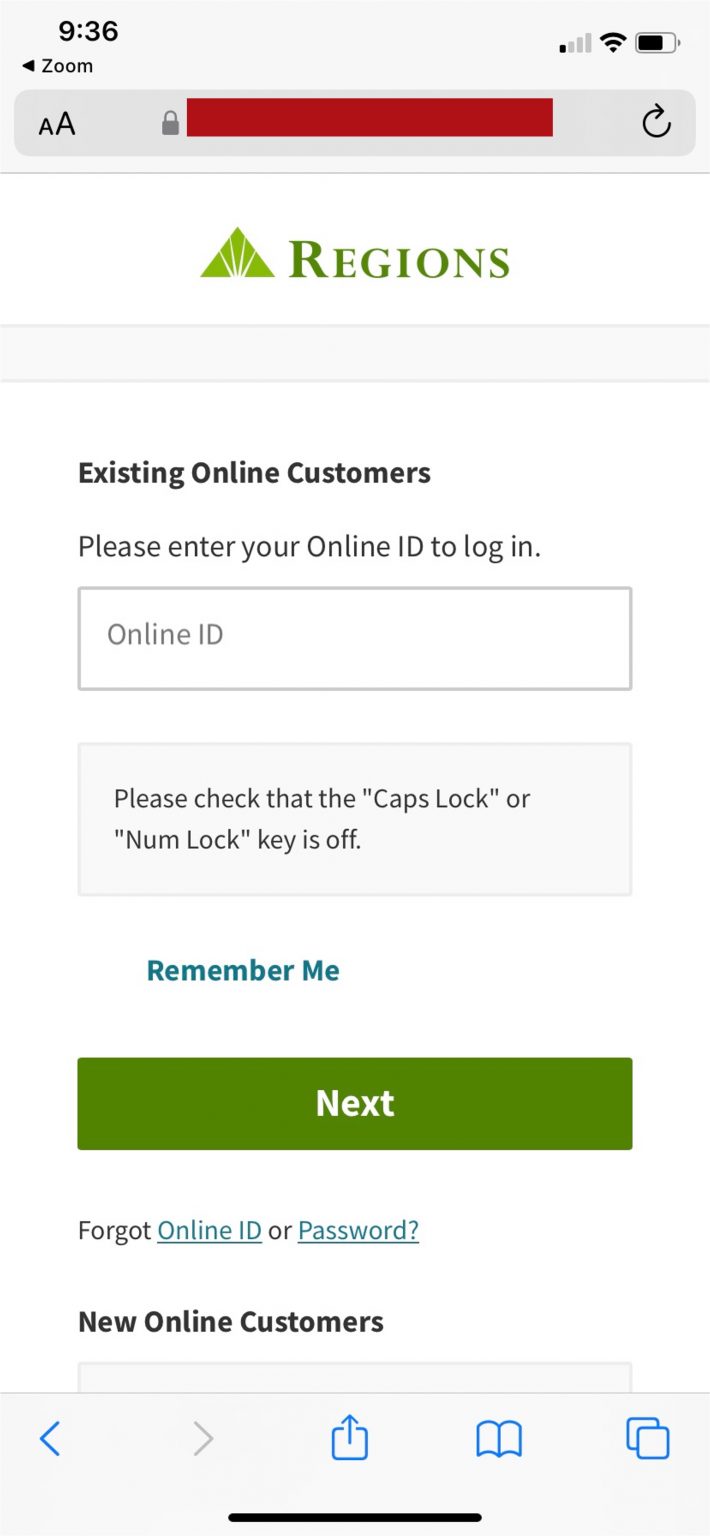Open the Share sheet icon
The image size is (710, 1536).
pyautogui.click(x=350, y=1439)
